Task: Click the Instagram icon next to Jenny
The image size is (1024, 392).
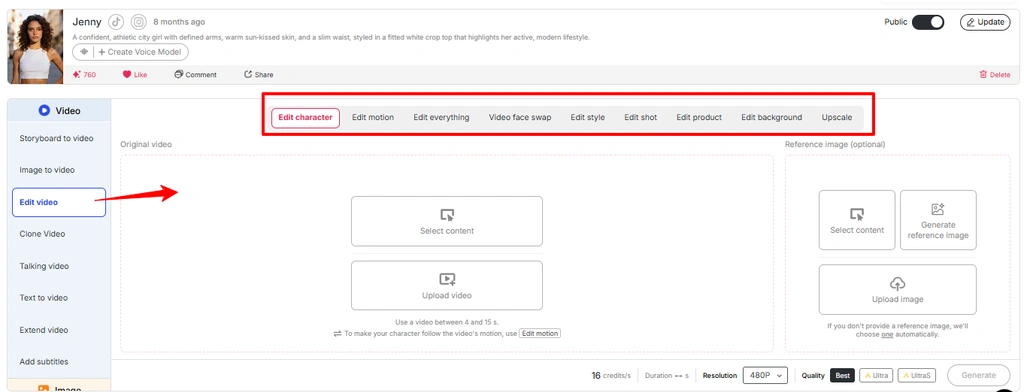Action: point(138,22)
